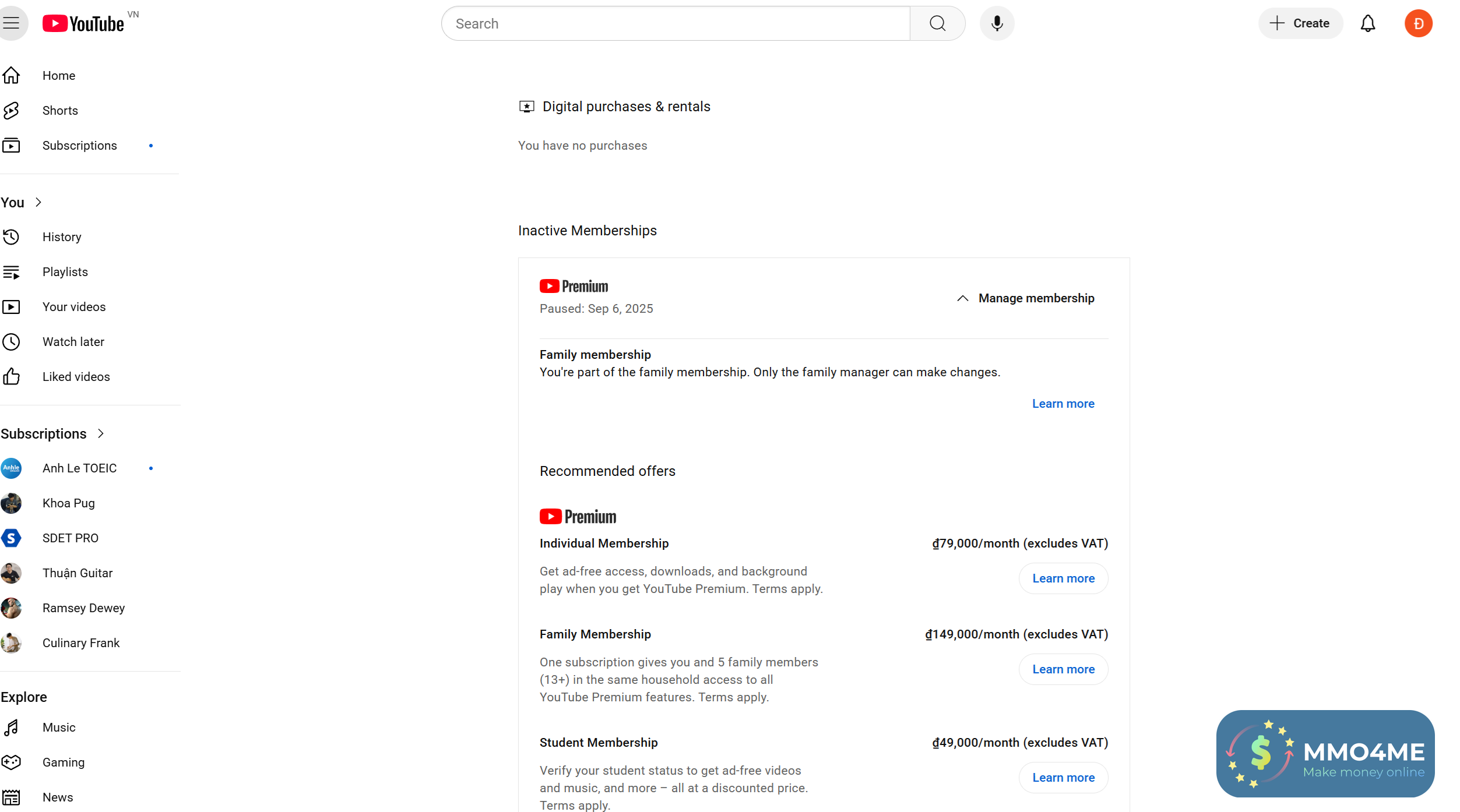Focus the Search input field
The image size is (1460, 812).
coord(676,23)
